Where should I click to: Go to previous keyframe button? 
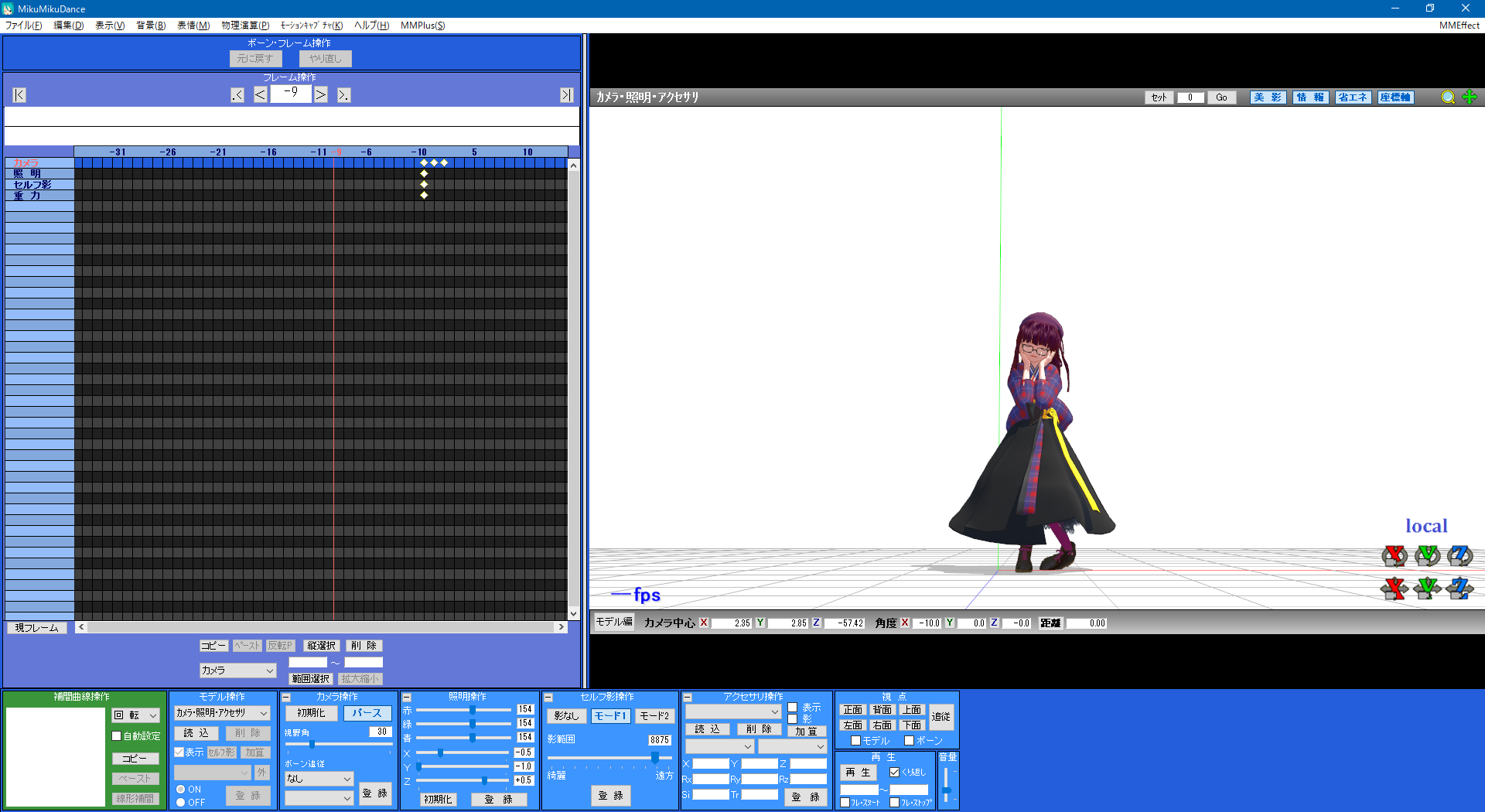[237, 95]
